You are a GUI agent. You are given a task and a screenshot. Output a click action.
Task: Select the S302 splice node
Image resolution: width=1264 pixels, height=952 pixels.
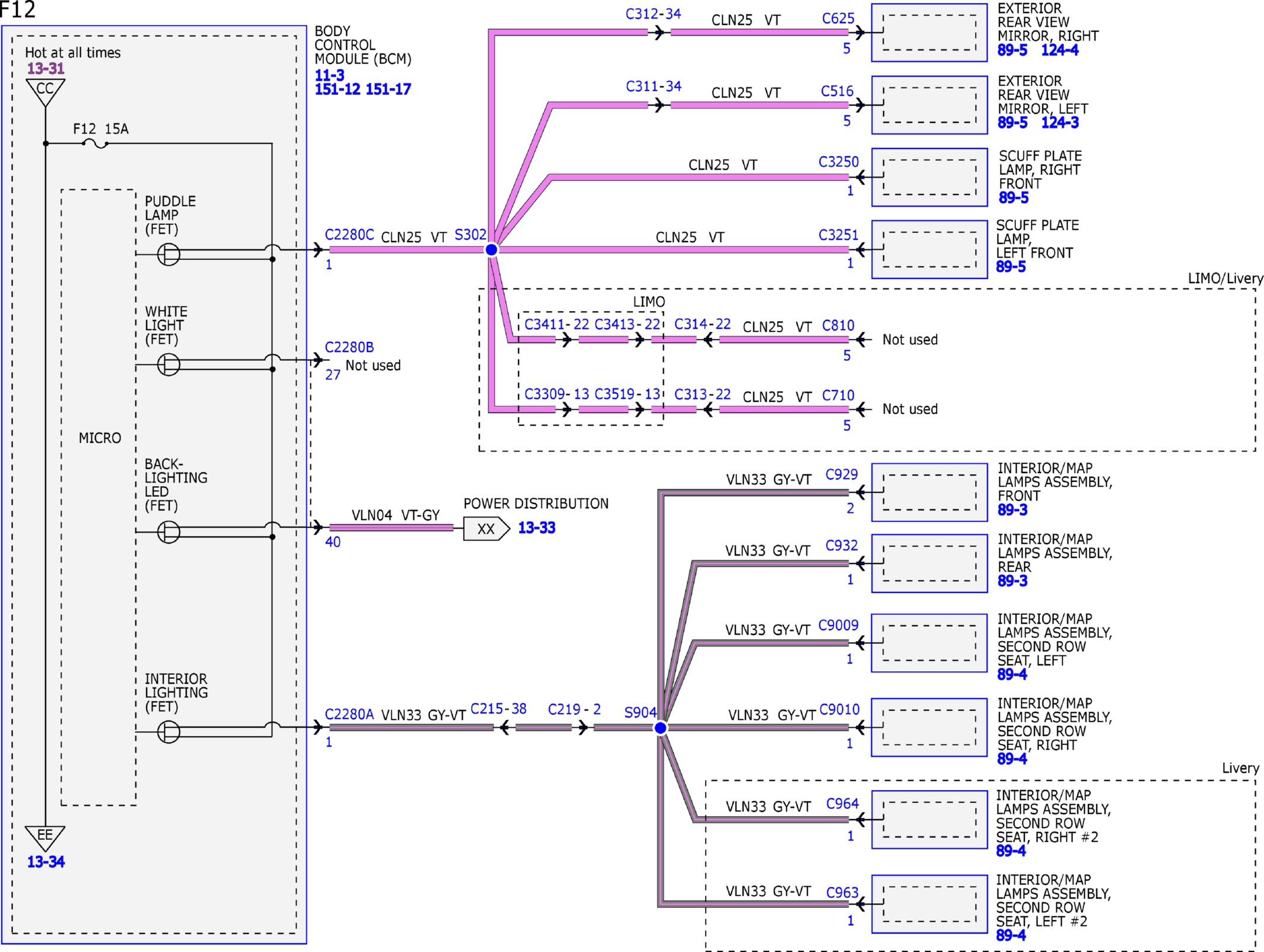491,250
